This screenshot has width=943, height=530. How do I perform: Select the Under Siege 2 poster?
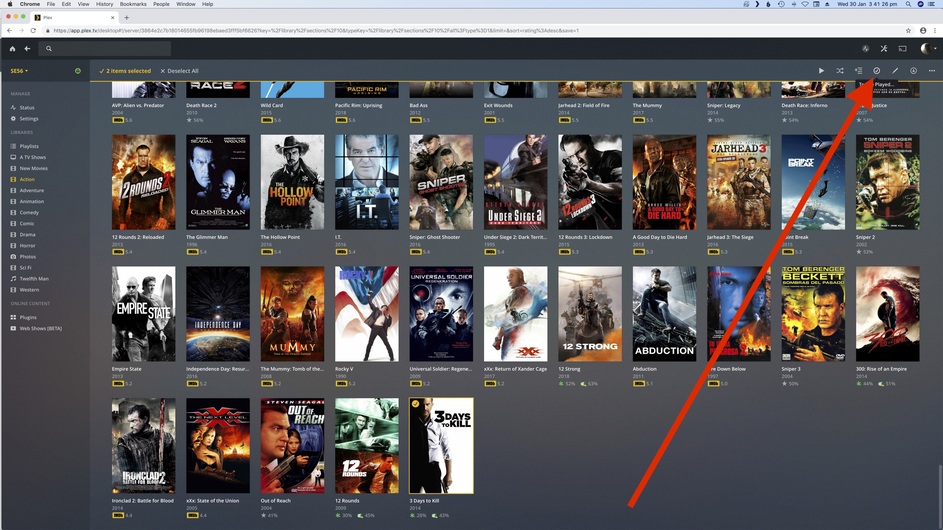pyautogui.click(x=515, y=182)
